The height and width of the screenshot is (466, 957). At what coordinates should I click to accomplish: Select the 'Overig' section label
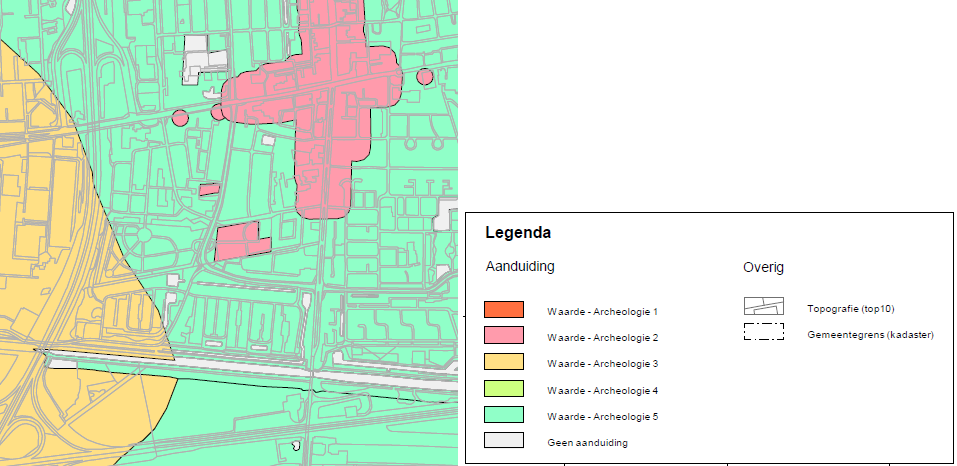coord(764,267)
